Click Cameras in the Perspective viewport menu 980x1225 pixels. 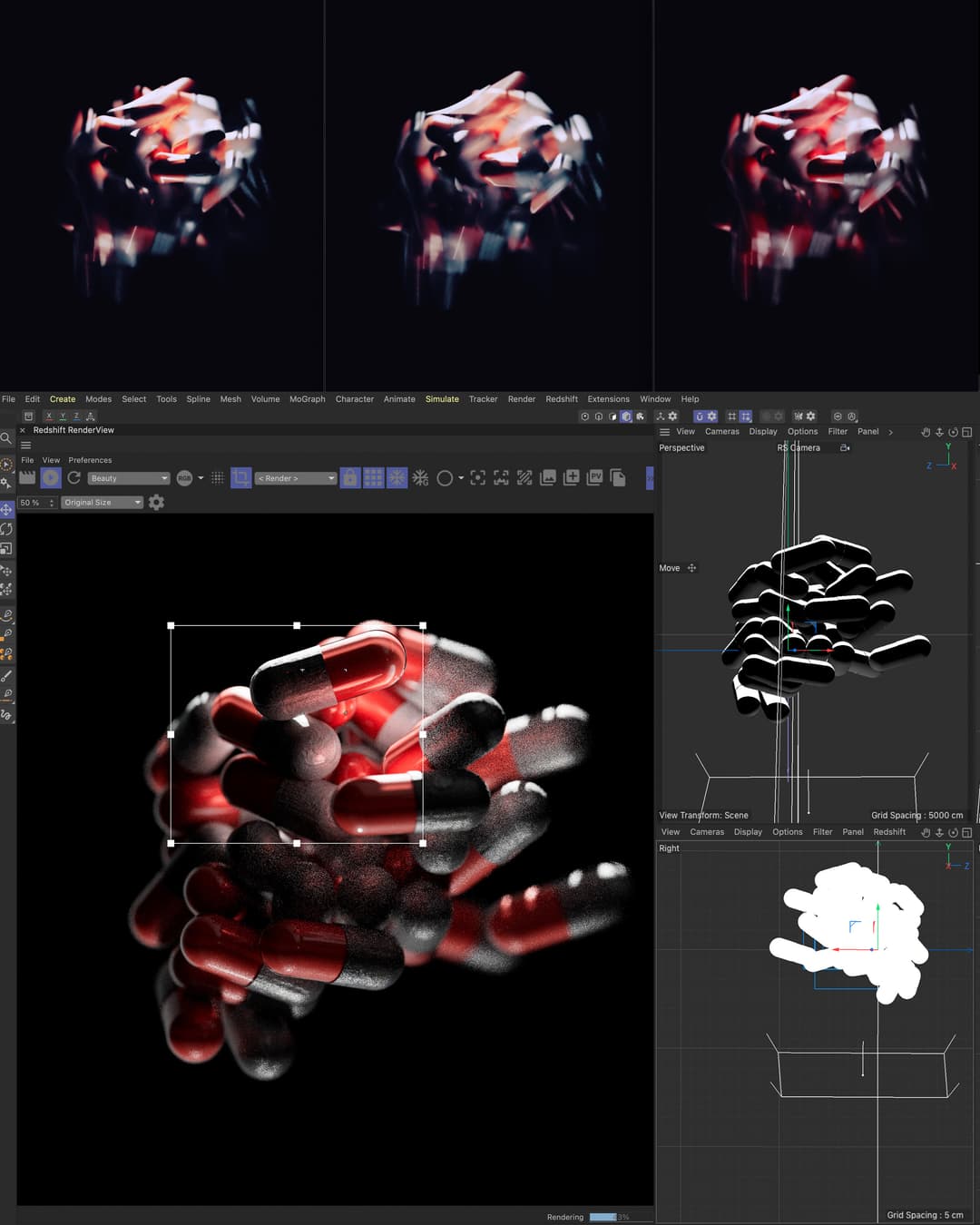pos(721,432)
